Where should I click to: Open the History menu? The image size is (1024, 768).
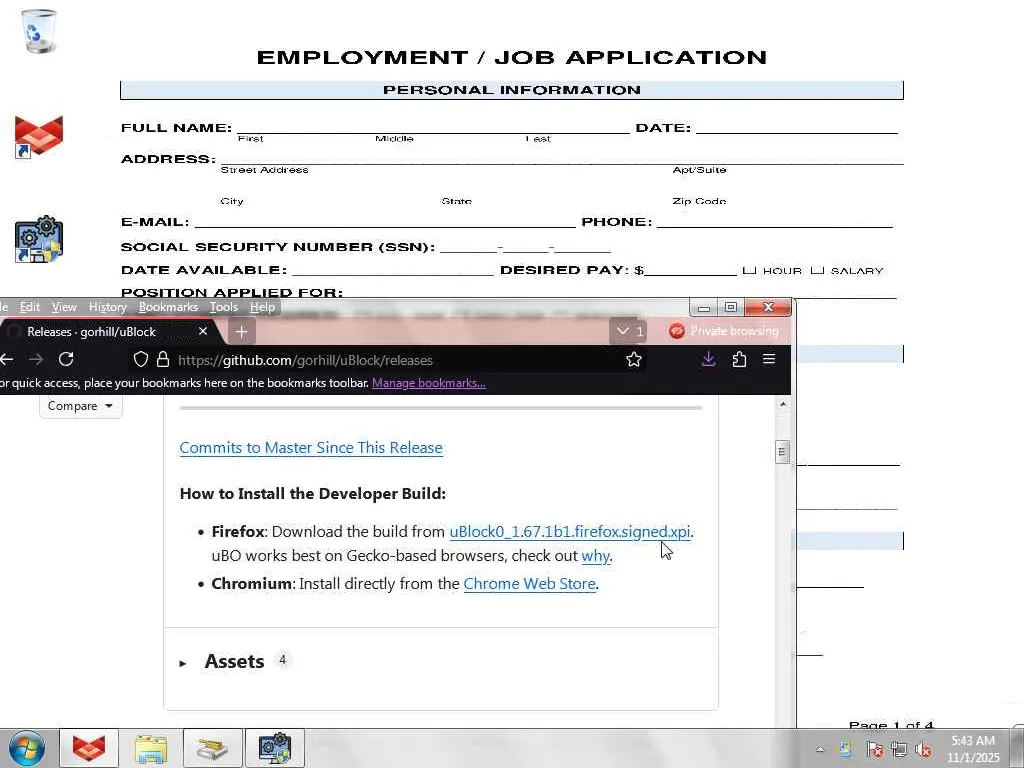(108, 307)
